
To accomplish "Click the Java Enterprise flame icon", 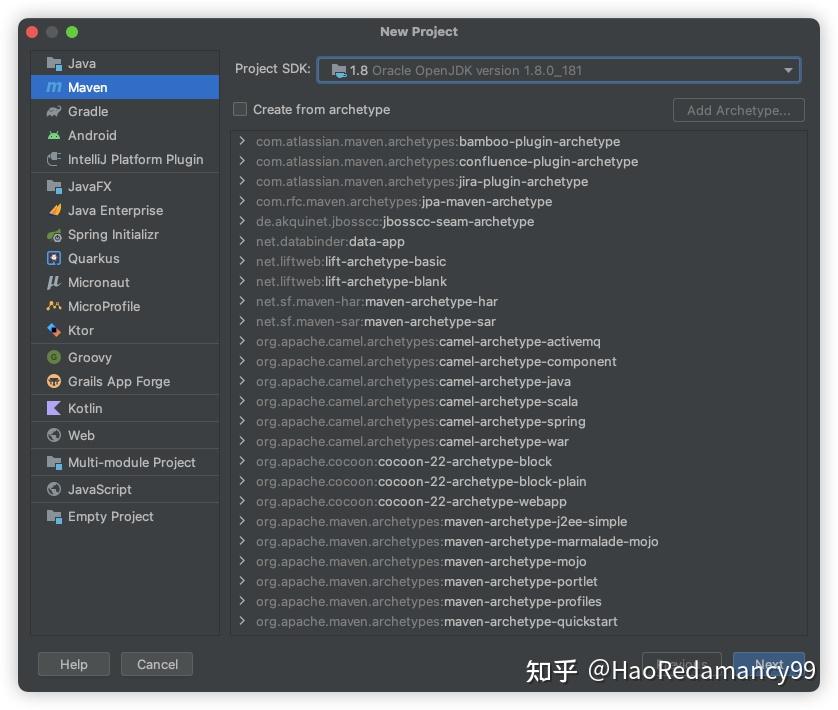I will pyautogui.click(x=54, y=210).
